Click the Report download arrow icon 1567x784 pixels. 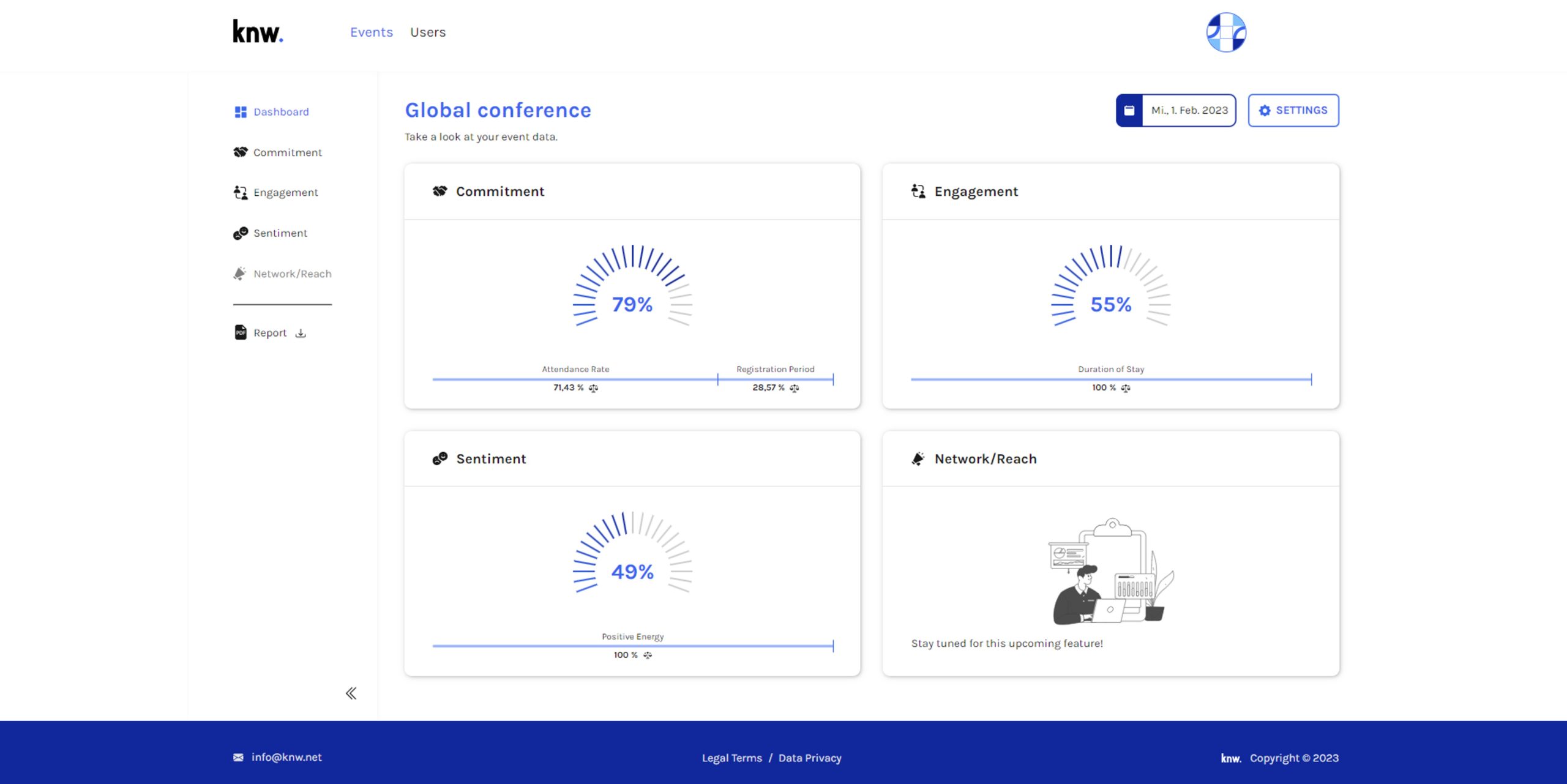tap(301, 334)
